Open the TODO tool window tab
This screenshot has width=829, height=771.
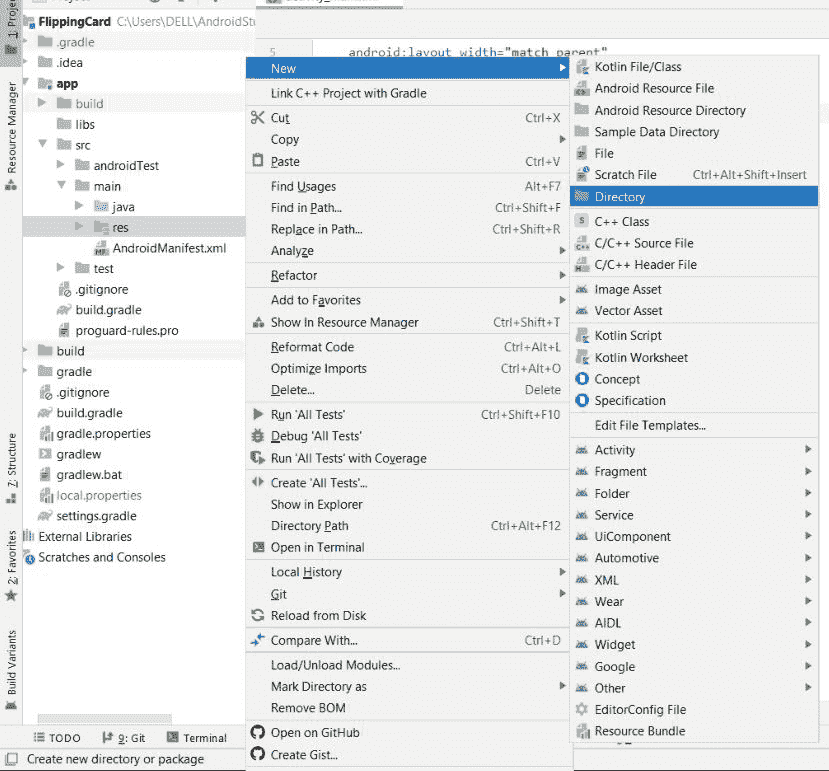(57, 738)
